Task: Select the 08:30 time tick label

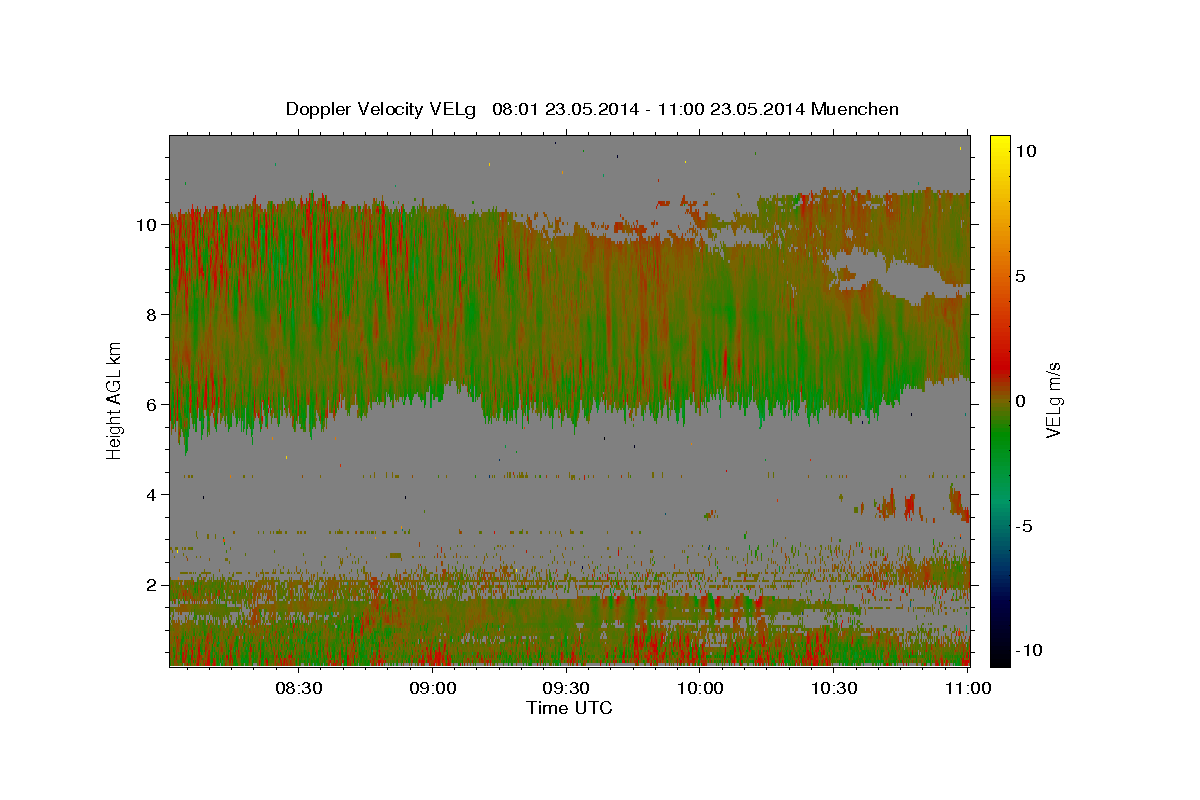Action: click(x=298, y=688)
